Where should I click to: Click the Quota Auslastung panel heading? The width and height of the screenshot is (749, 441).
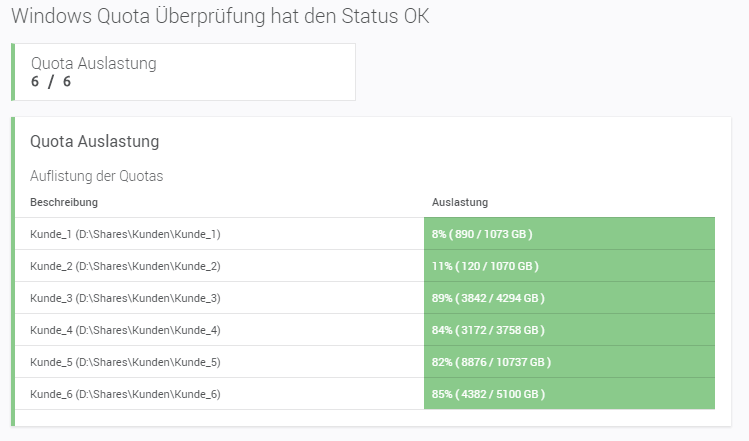95,142
